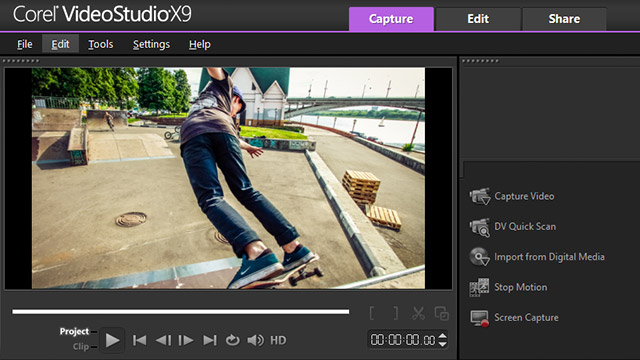Click the preview scrubber jog bar
The image size is (640, 360).
tap(180, 311)
